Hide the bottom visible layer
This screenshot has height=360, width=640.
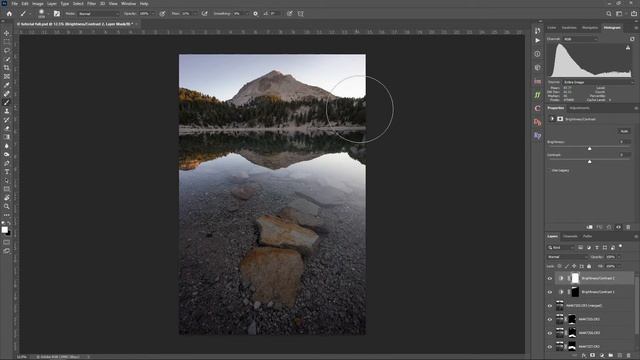pos(550,347)
